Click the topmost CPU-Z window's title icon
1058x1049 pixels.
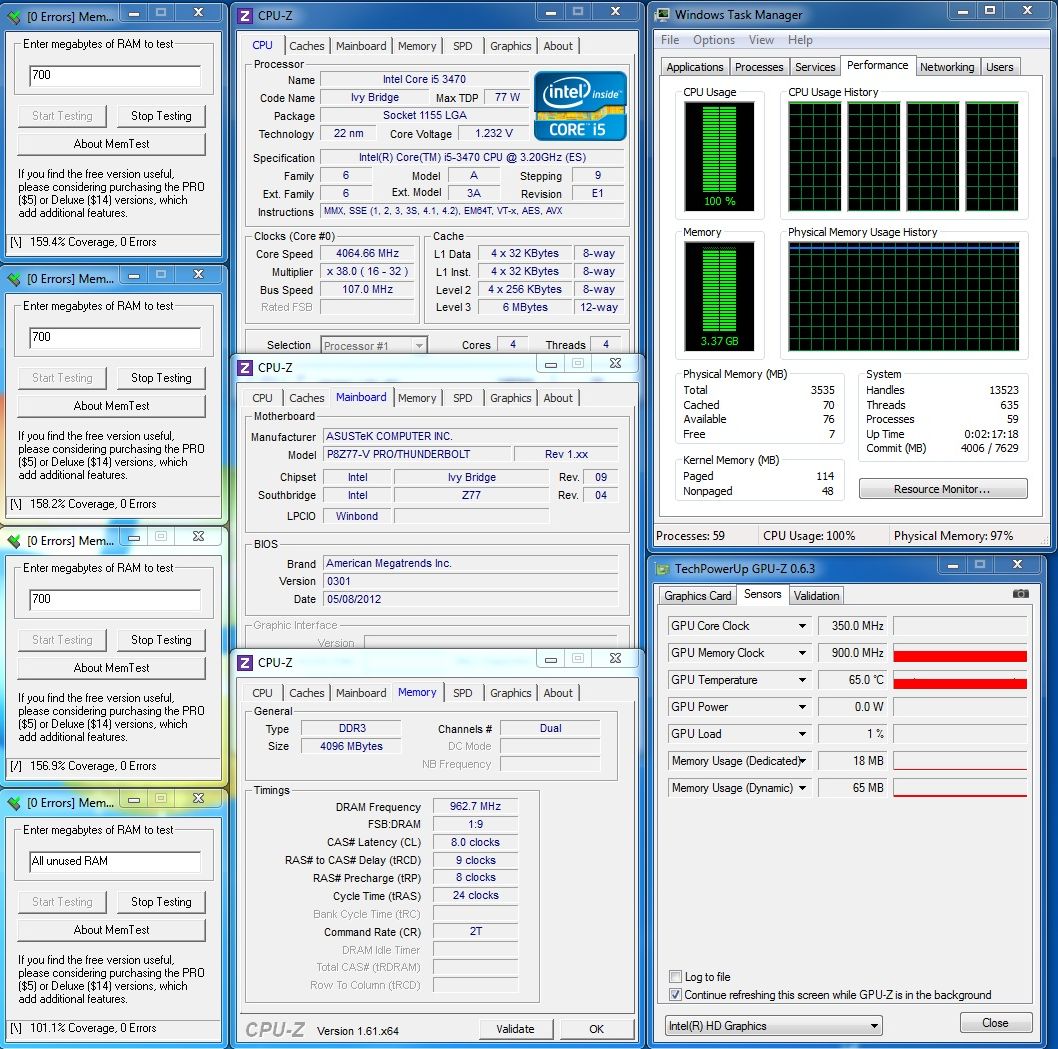[x=245, y=15]
